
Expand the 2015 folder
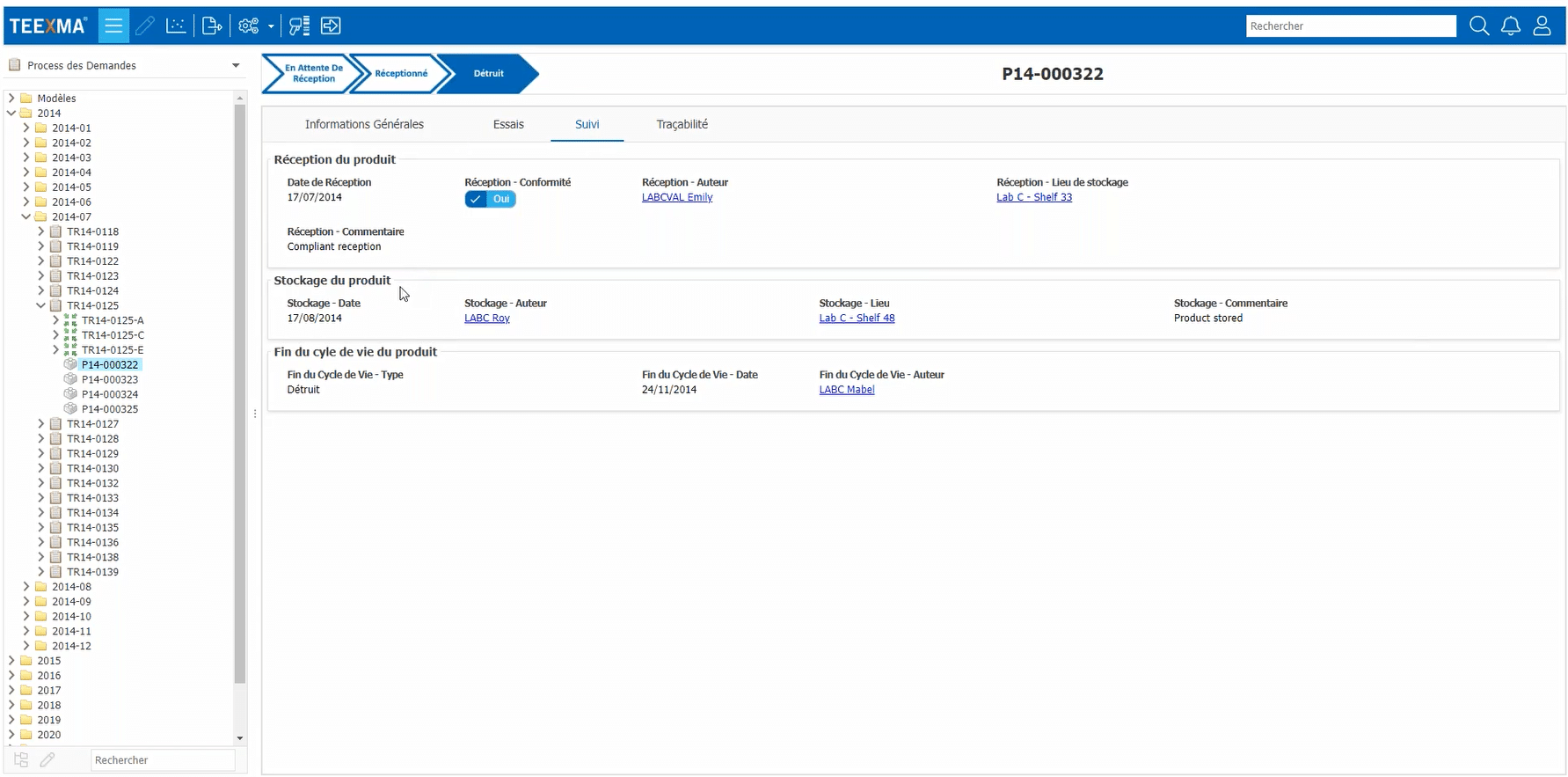point(11,660)
